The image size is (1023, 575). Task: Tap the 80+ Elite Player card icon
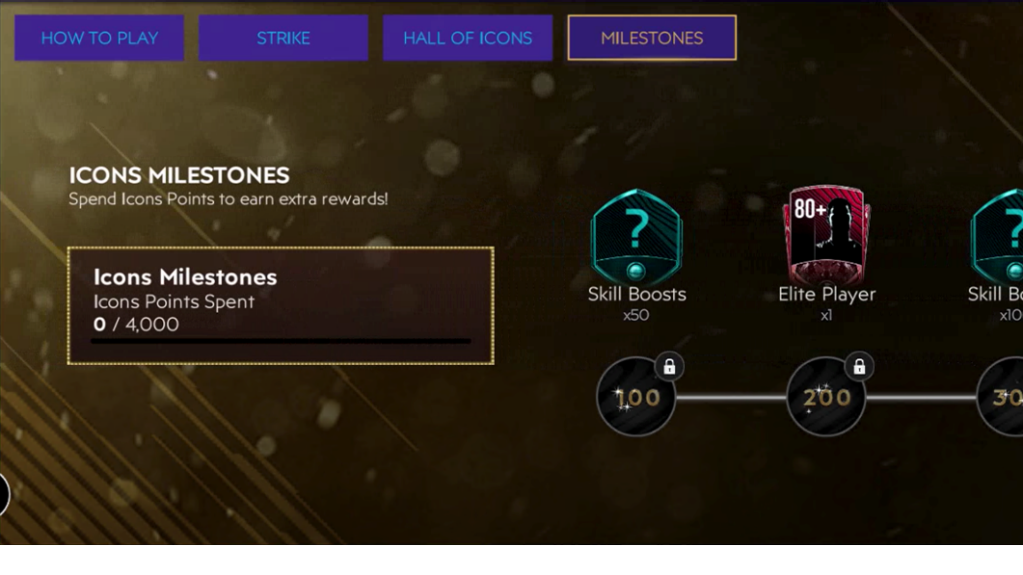[826, 235]
